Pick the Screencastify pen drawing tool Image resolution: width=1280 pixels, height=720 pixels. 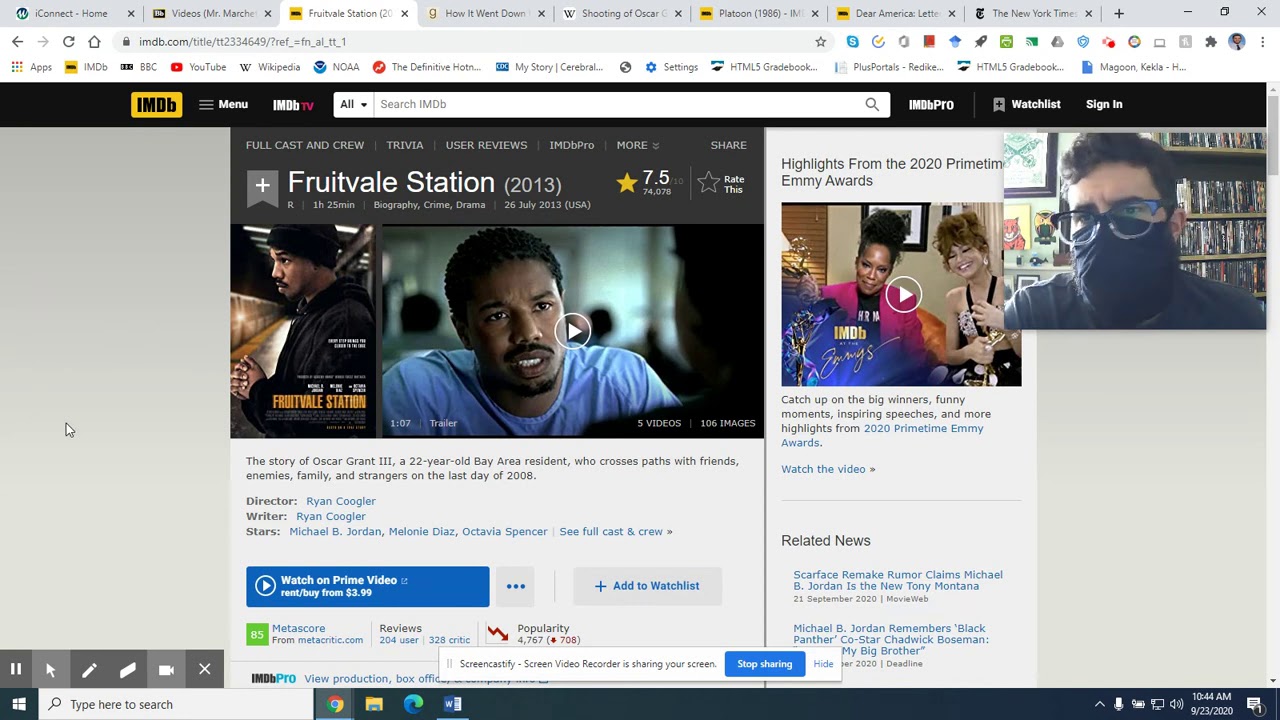click(x=89, y=669)
